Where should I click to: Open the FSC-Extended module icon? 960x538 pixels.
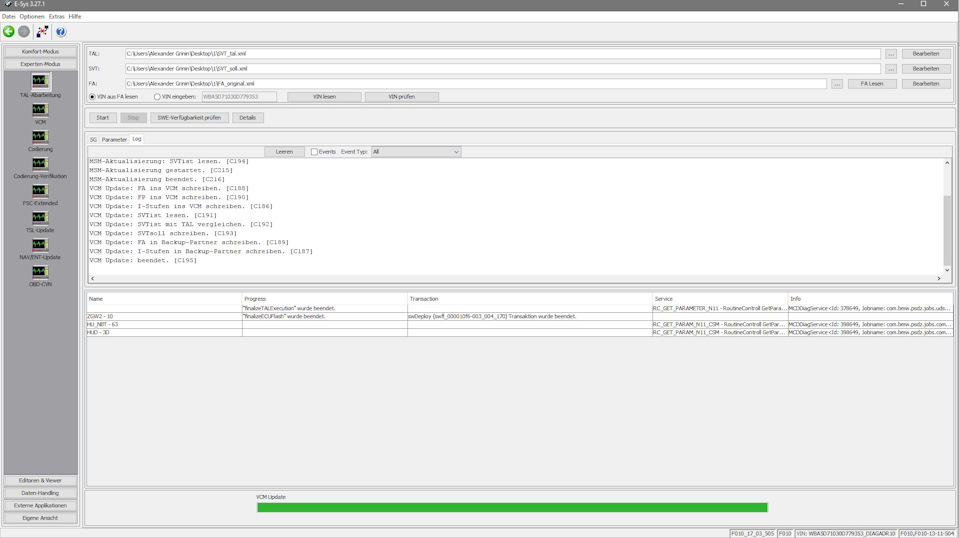tap(40, 190)
